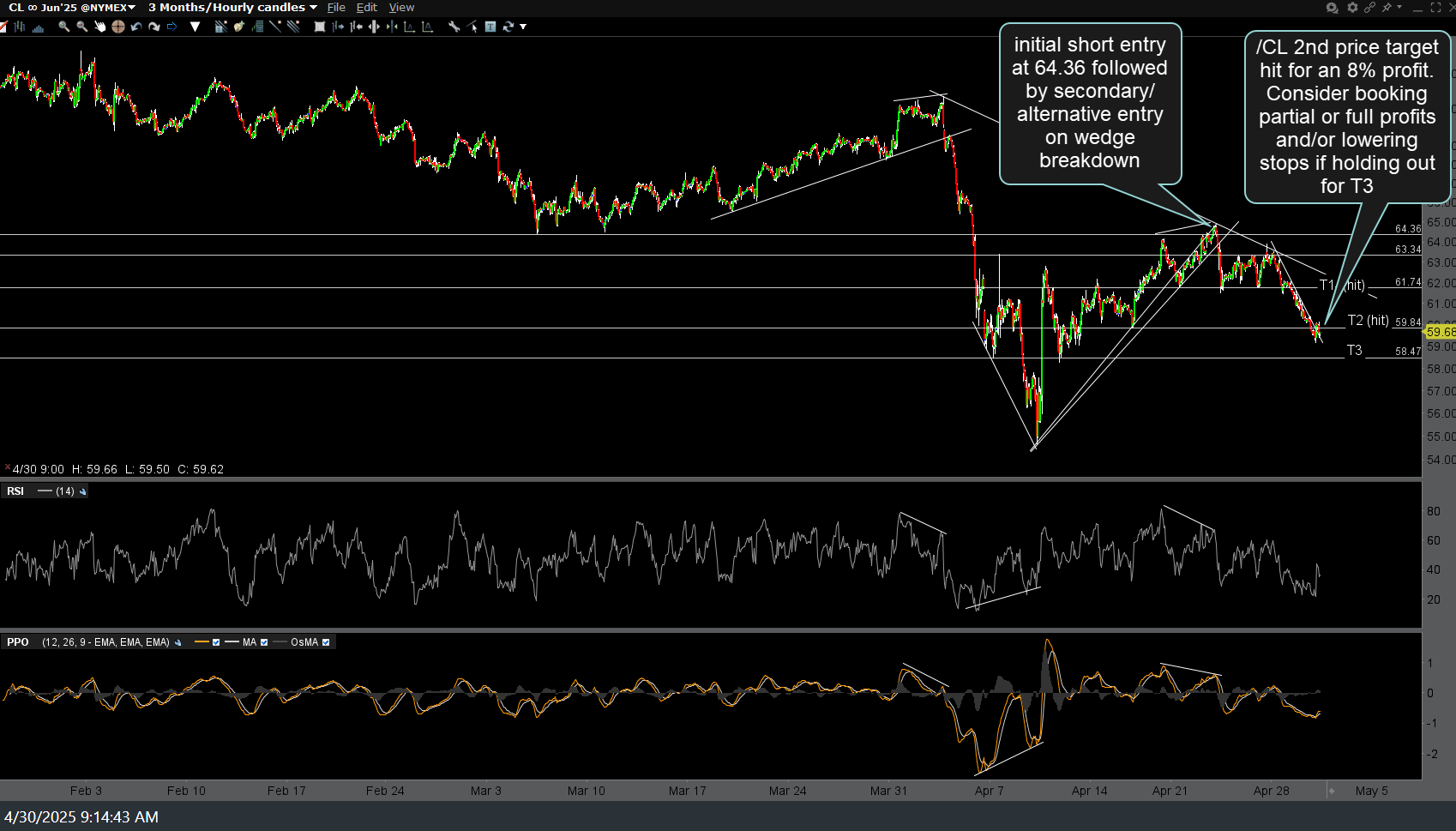This screenshot has width=1456, height=831.
Task: Open the File menu
Action: (336, 8)
